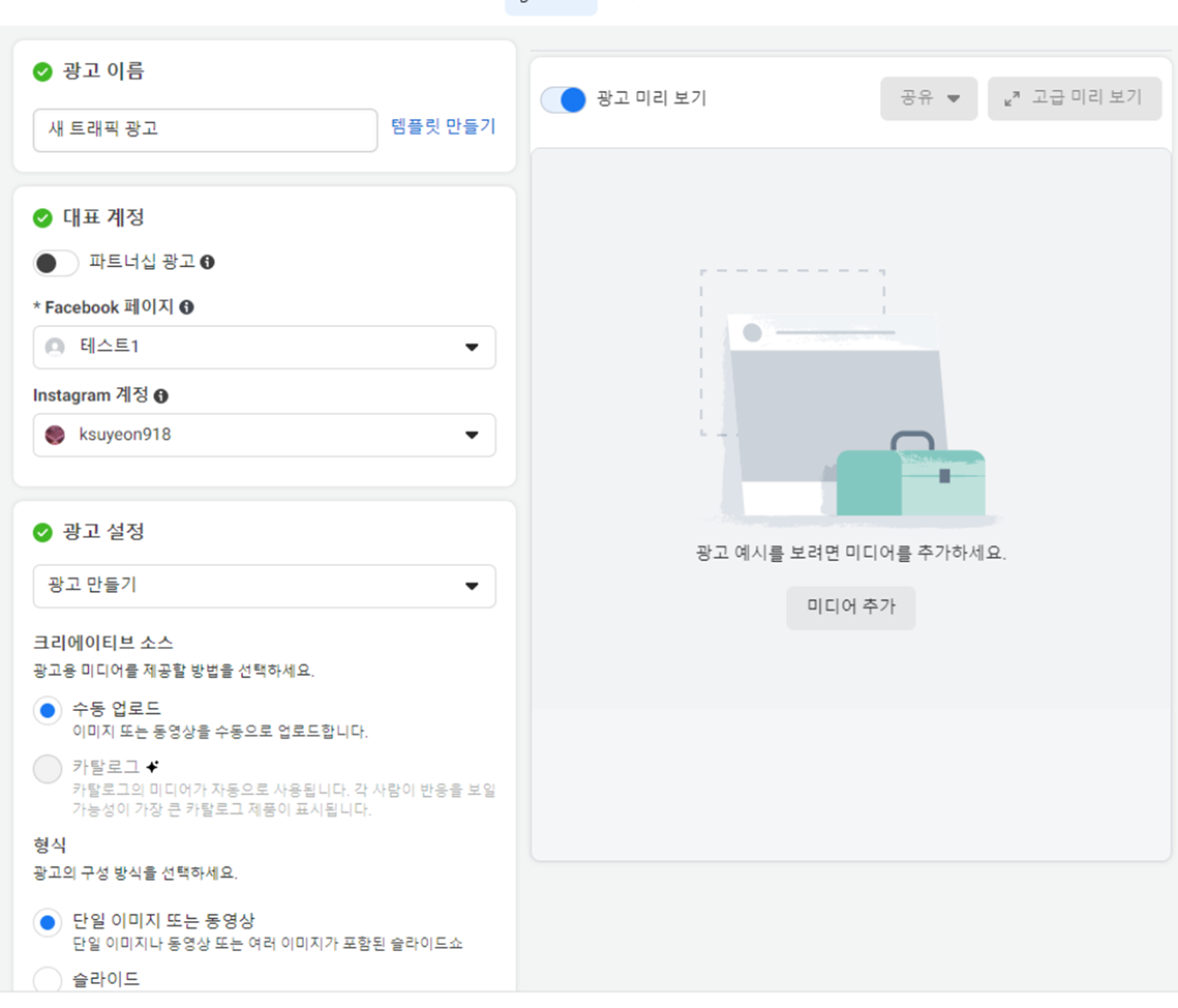Click the green check icon beside 대표 계정
This screenshot has height=1008, width=1178.
(x=43, y=218)
